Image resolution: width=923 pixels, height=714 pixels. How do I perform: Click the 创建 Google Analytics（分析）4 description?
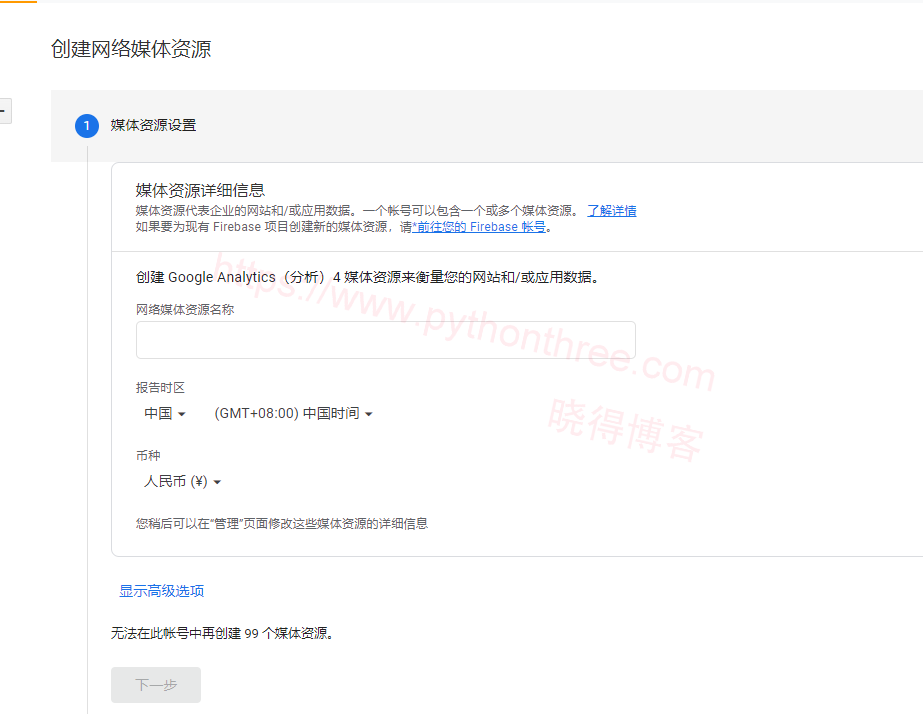coord(368,277)
